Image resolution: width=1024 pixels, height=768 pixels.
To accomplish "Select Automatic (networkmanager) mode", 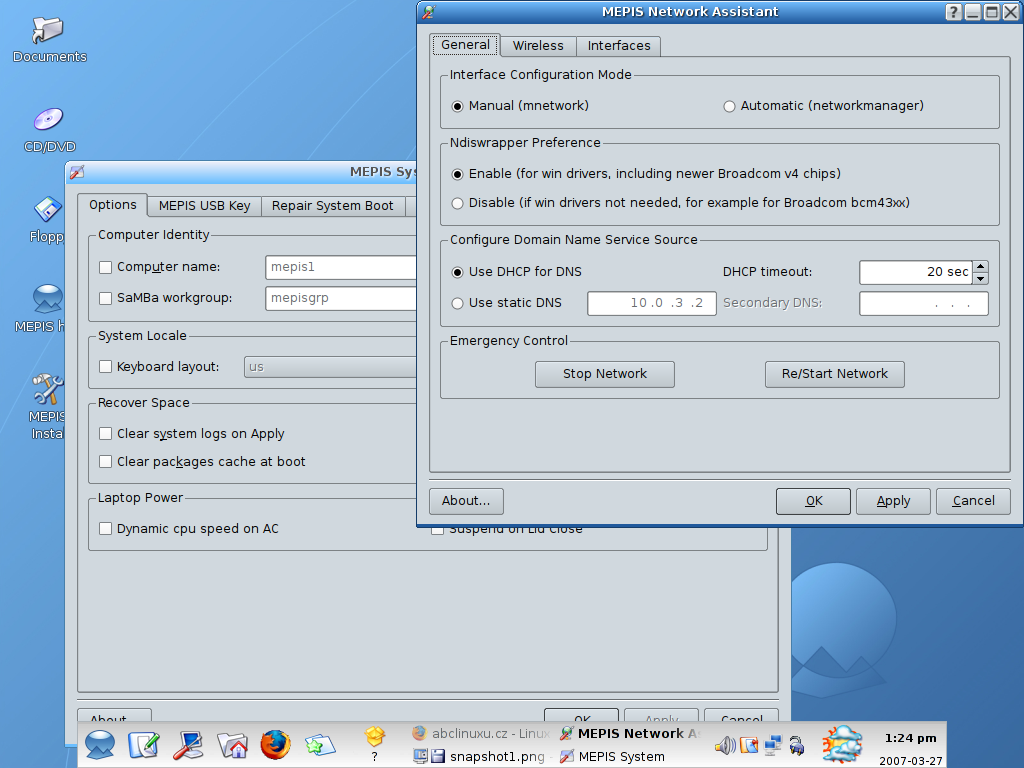I will (x=824, y=106).
